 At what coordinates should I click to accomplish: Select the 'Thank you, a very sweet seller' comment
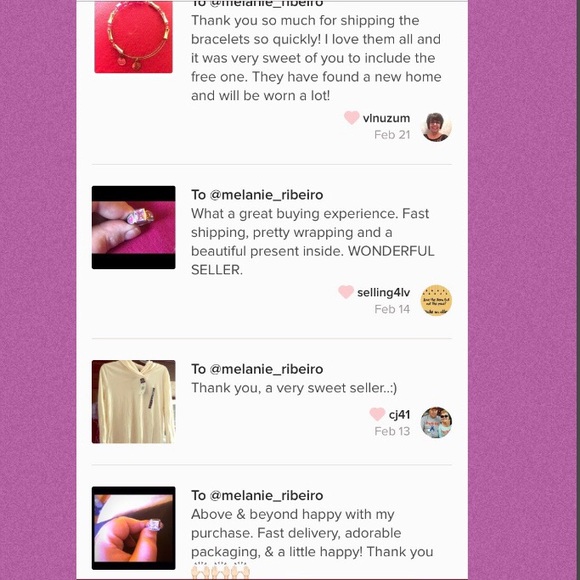pyautogui.click(x=294, y=388)
